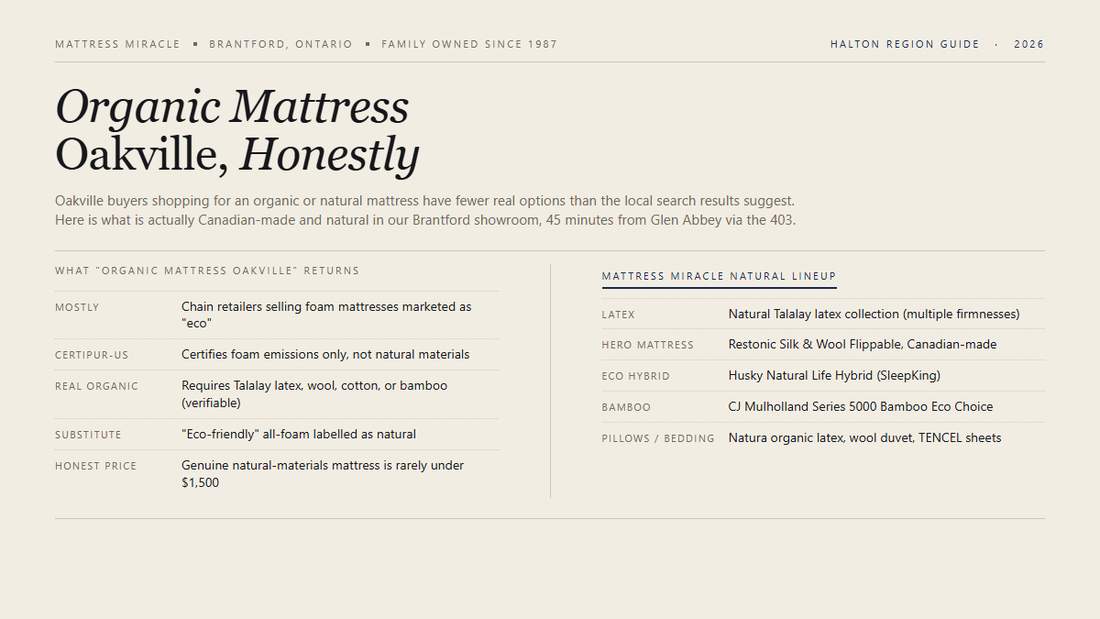This screenshot has height=619, width=1100.
Task: Click the paragraph line starting 'Oakville buyers shopping'
Action: (424, 201)
